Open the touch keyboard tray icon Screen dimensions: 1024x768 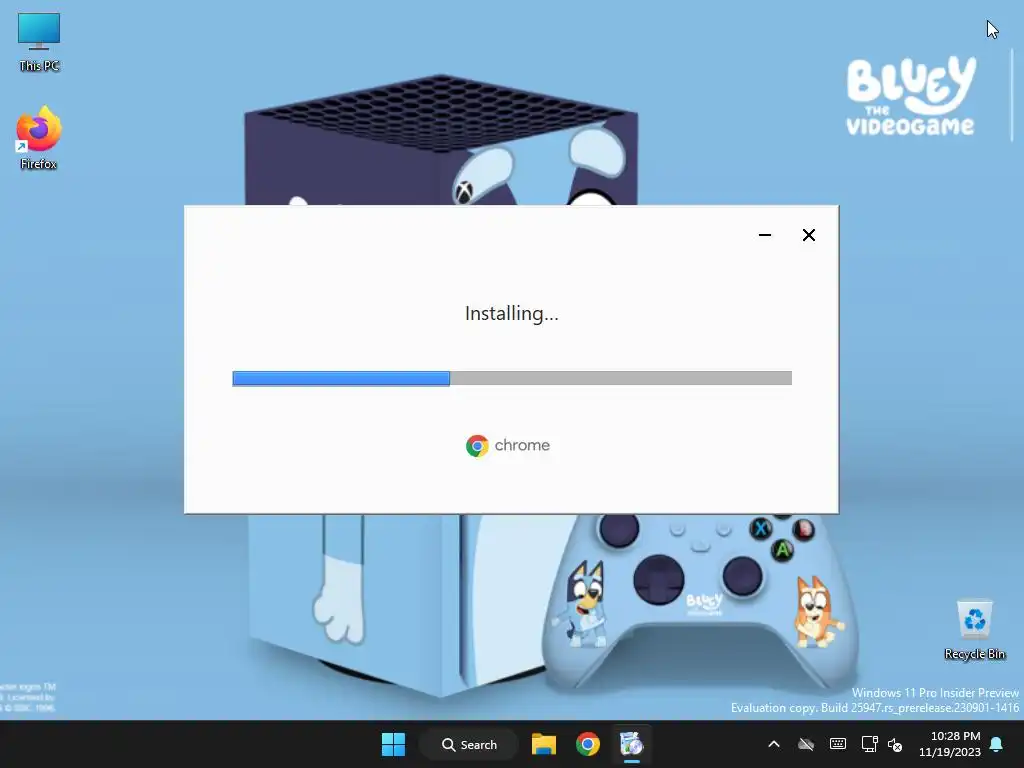[x=838, y=744]
